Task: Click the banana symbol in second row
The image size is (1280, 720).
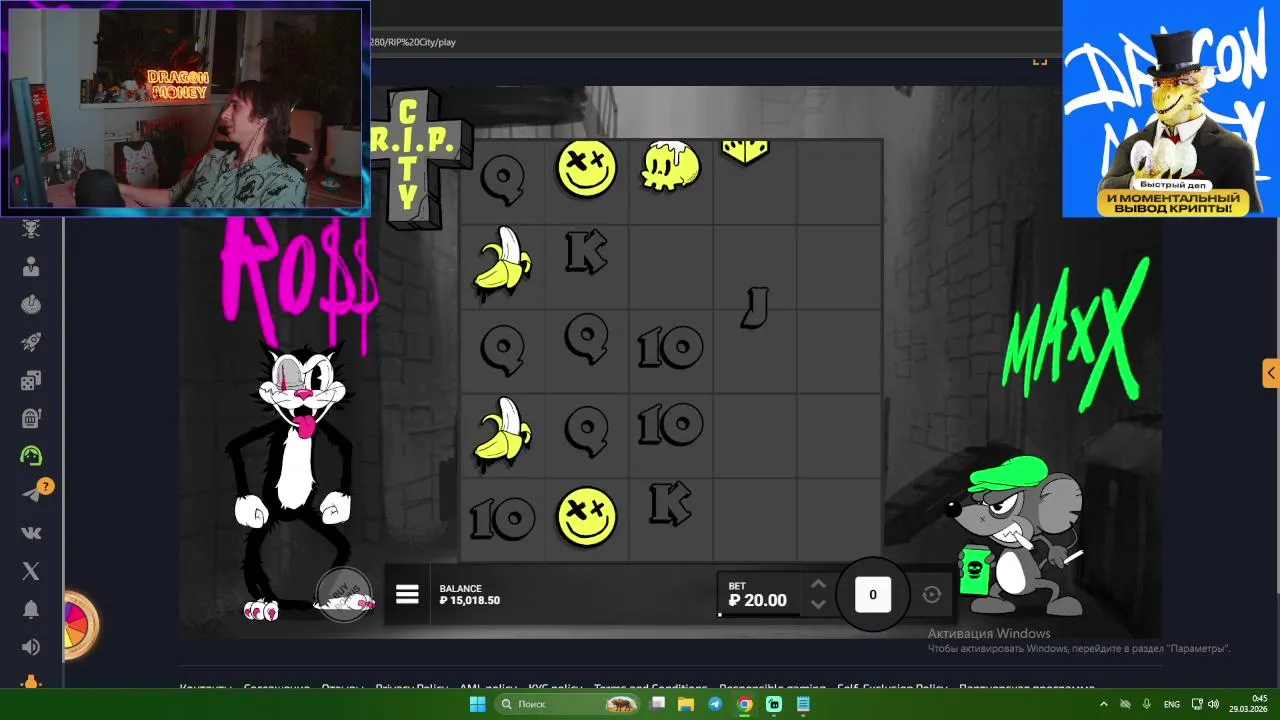Action: coord(503,262)
